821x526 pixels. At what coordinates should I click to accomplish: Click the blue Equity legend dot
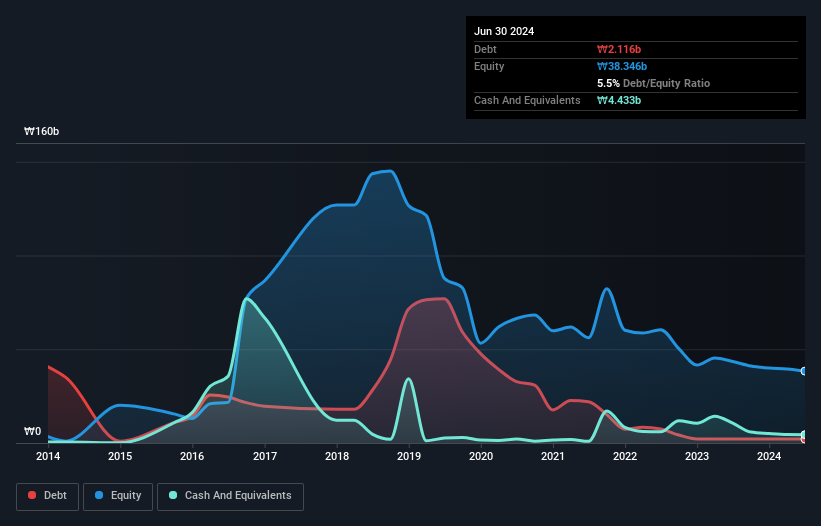pos(99,495)
